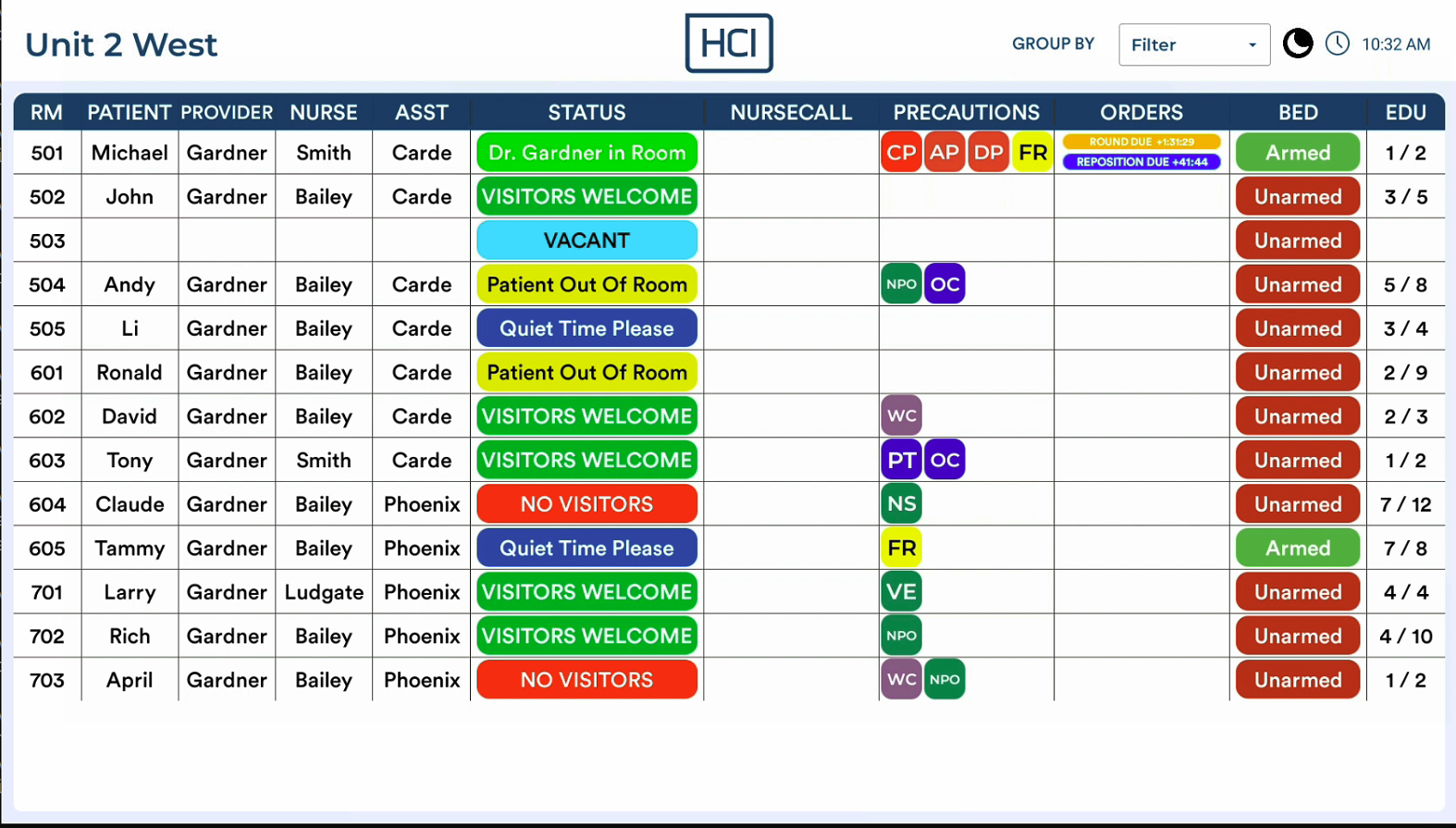
Task: Click the OC badge in room 504
Action: tap(944, 284)
